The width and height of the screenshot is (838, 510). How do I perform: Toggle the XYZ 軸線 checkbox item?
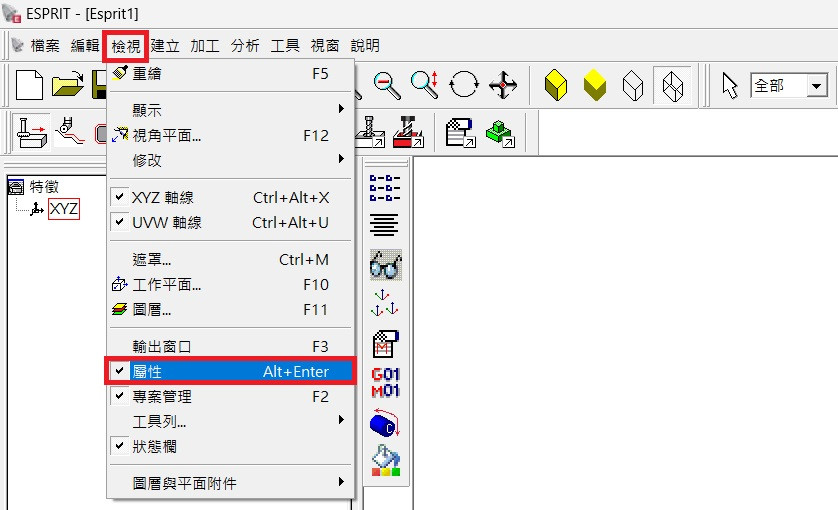click(x=230, y=198)
